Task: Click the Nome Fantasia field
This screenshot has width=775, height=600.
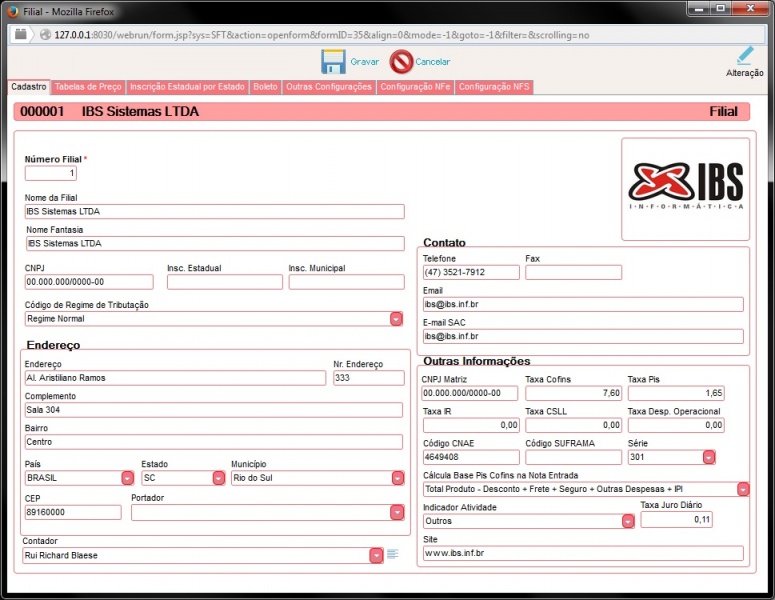Action: 215,243
